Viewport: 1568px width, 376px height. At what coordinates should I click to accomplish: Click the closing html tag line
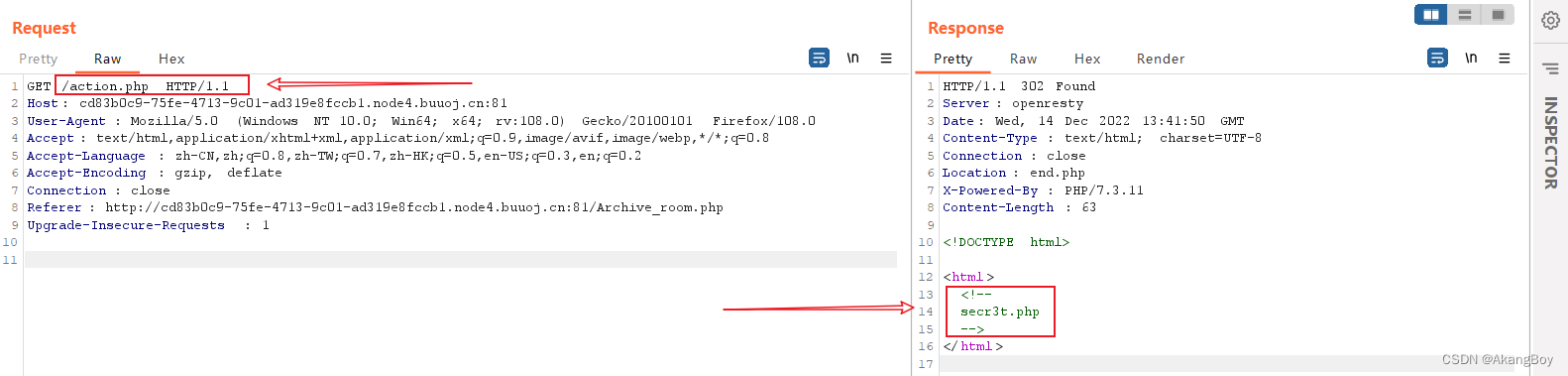click(972, 346)
